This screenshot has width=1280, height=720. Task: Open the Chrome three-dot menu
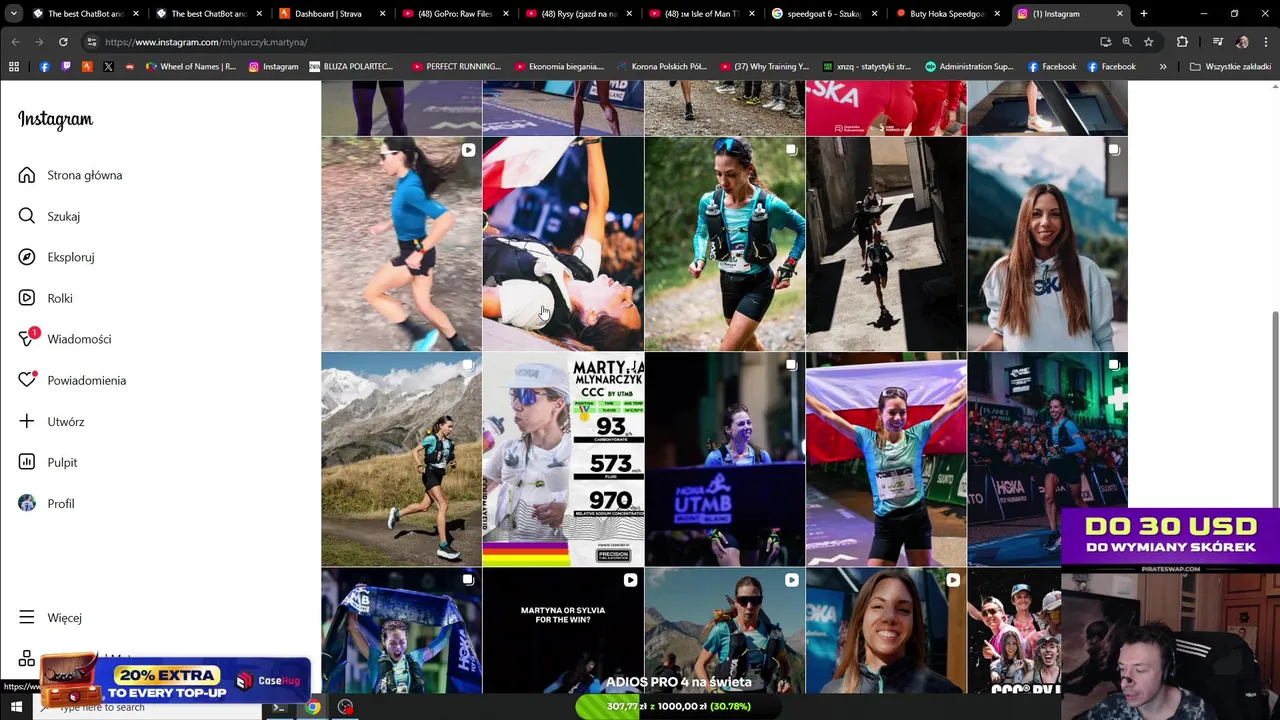1265,42
